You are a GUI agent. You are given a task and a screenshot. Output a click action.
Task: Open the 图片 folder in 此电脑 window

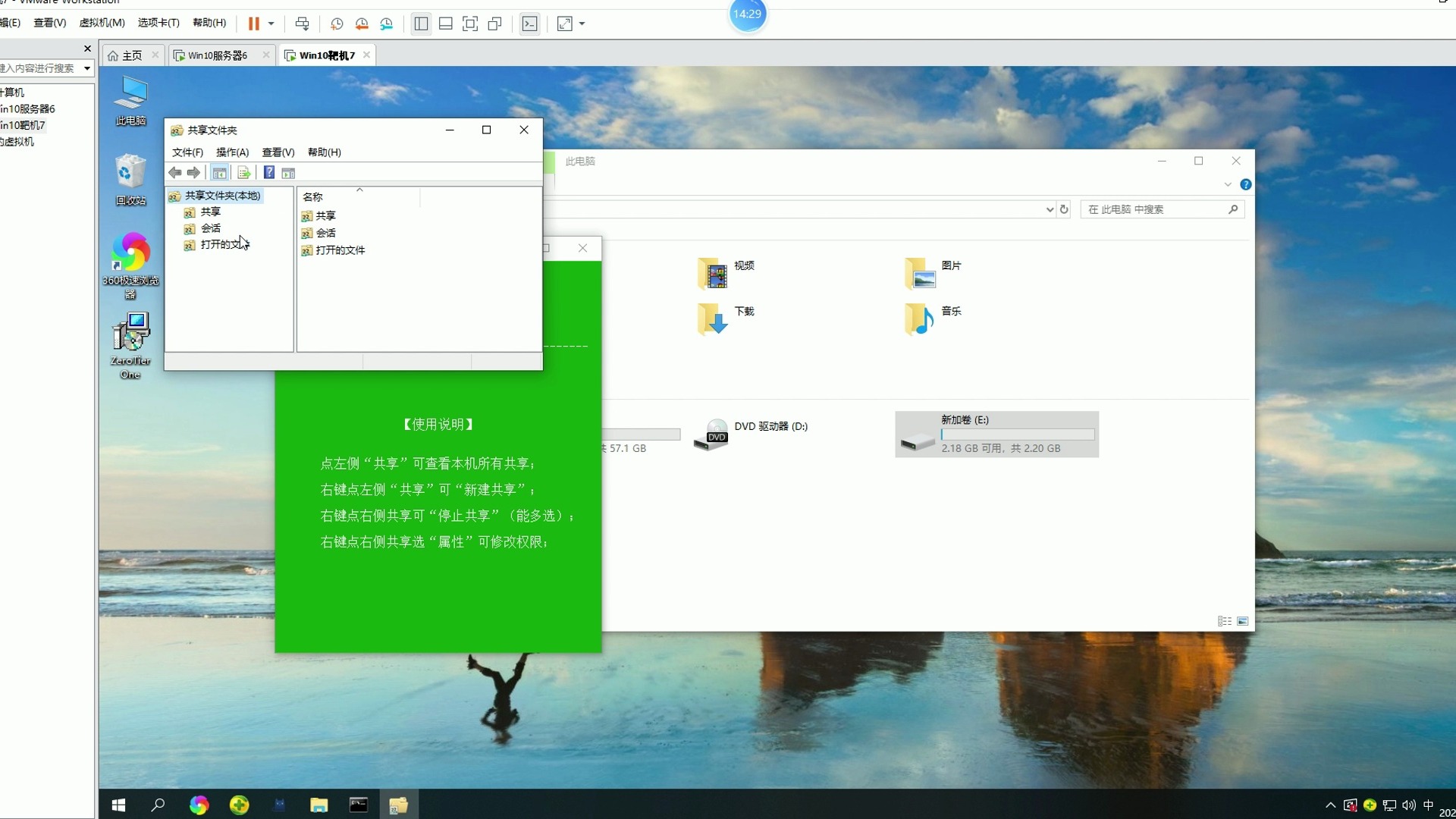[934, 273]
